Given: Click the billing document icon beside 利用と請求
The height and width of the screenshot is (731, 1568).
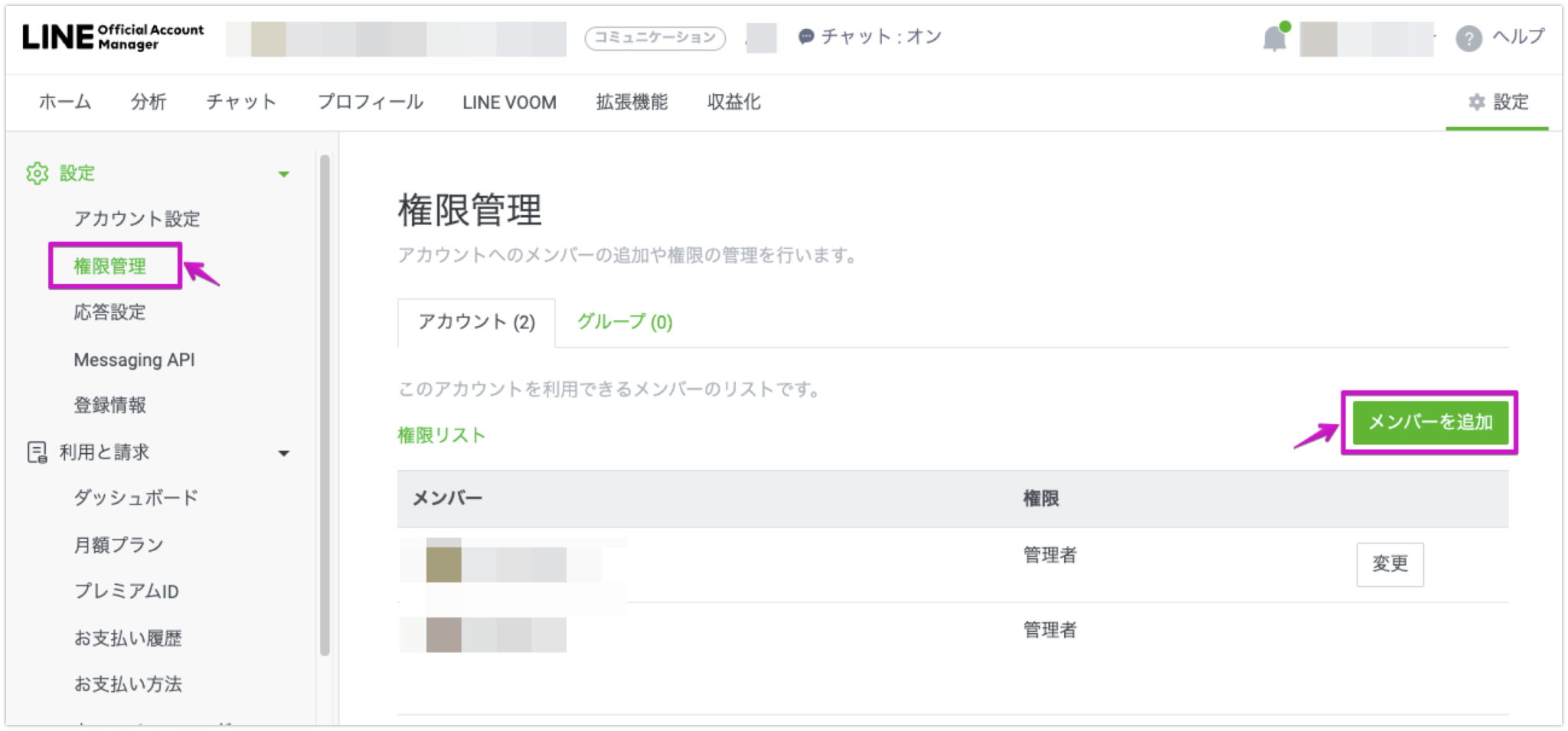Looking at the screenshot, I should click(36, 452).
